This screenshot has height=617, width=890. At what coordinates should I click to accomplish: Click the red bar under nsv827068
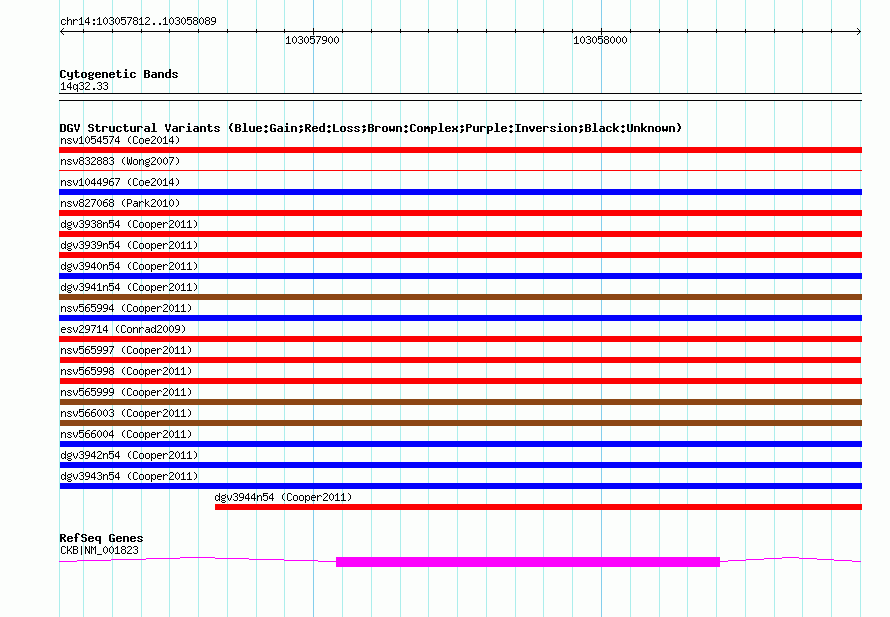460,213
